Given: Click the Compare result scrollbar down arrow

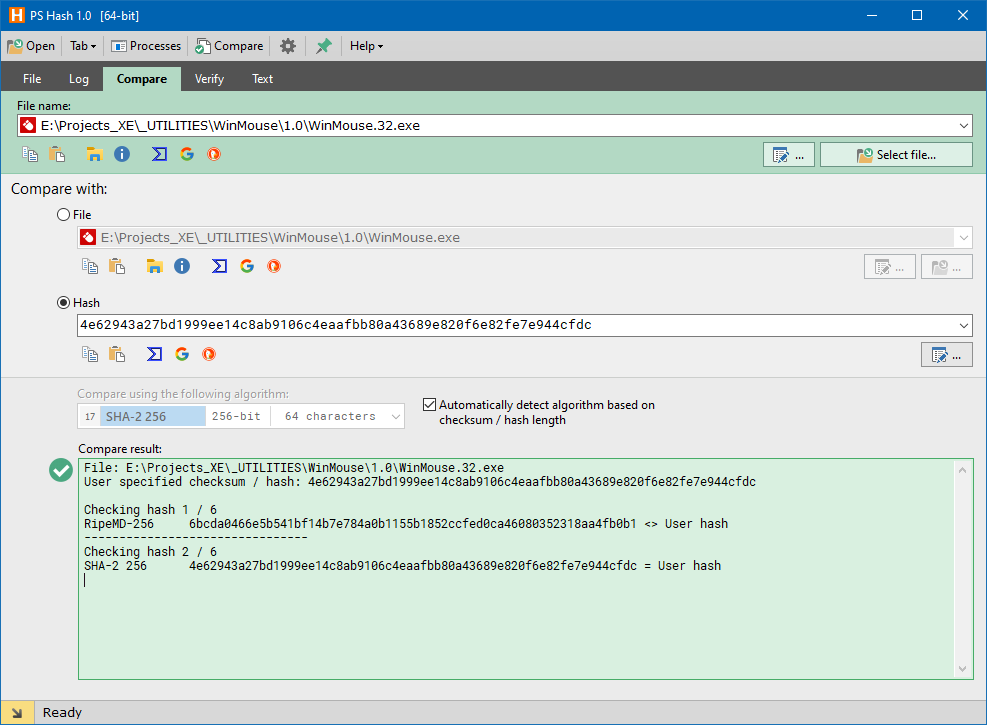Looking at the screenshot, I should (x=963, y=669).
